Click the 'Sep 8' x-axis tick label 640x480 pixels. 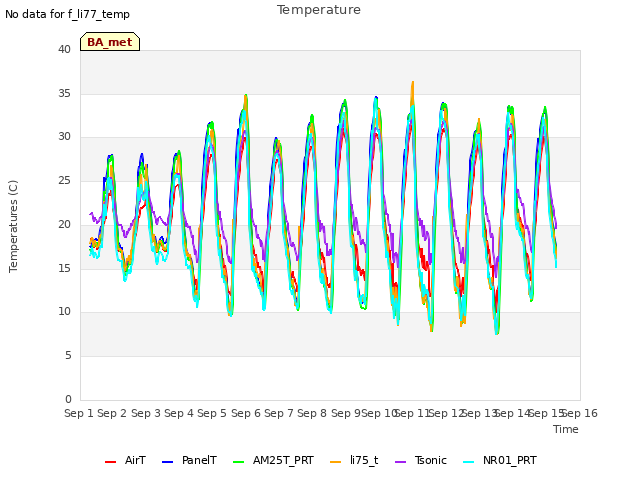[312, 413]
